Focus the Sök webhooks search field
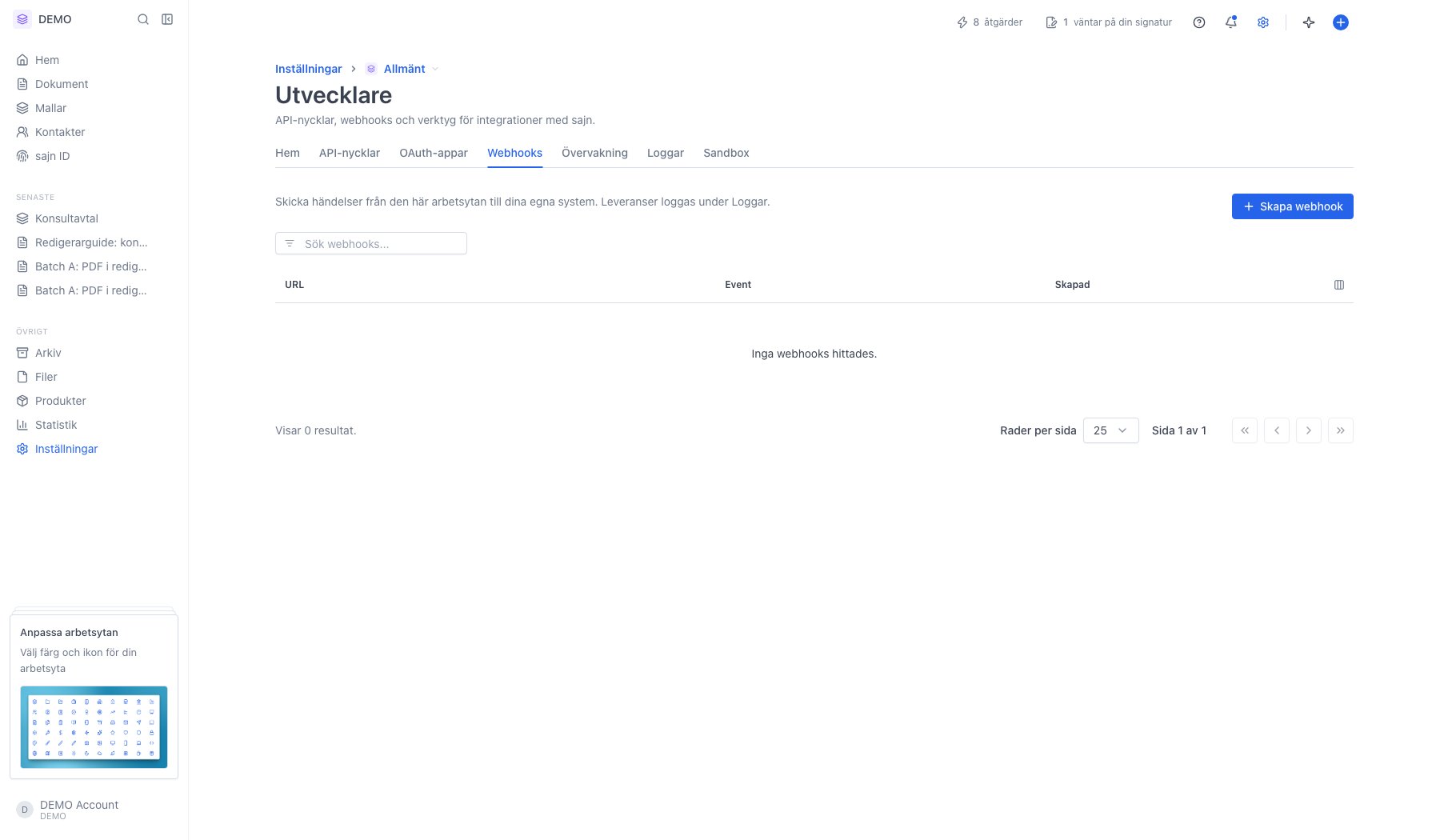This screenshot has height=840, width=1440. click(371, 243)
